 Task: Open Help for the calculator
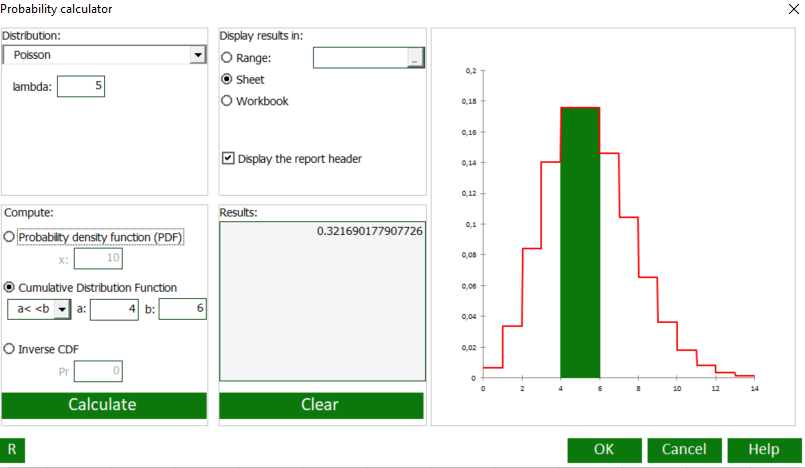pos(764,450)
